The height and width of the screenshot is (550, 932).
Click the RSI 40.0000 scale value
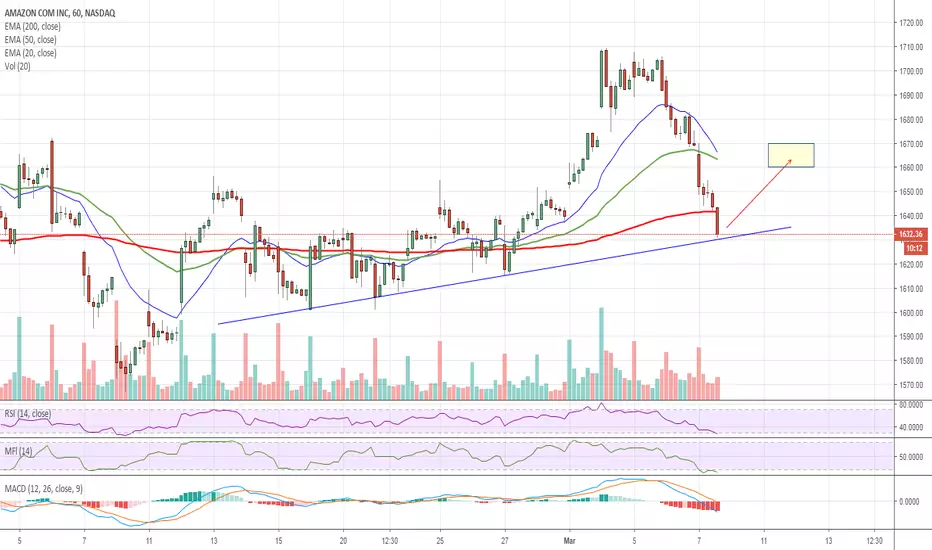tap(911, 427)
